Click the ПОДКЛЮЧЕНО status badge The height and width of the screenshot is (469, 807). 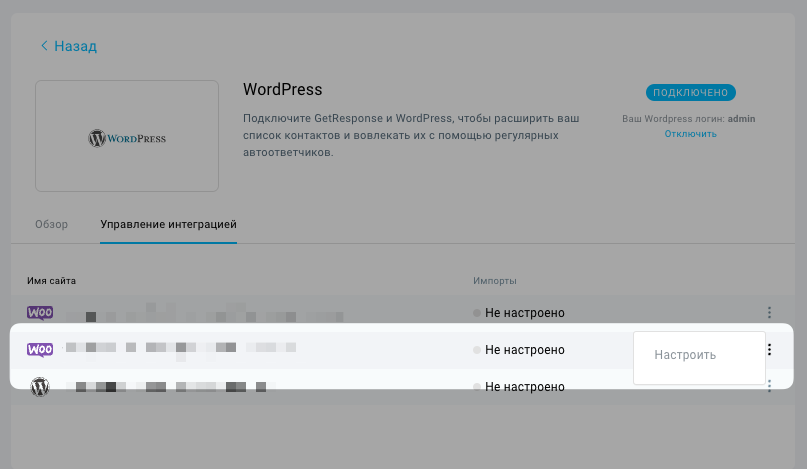coord(691,93)
